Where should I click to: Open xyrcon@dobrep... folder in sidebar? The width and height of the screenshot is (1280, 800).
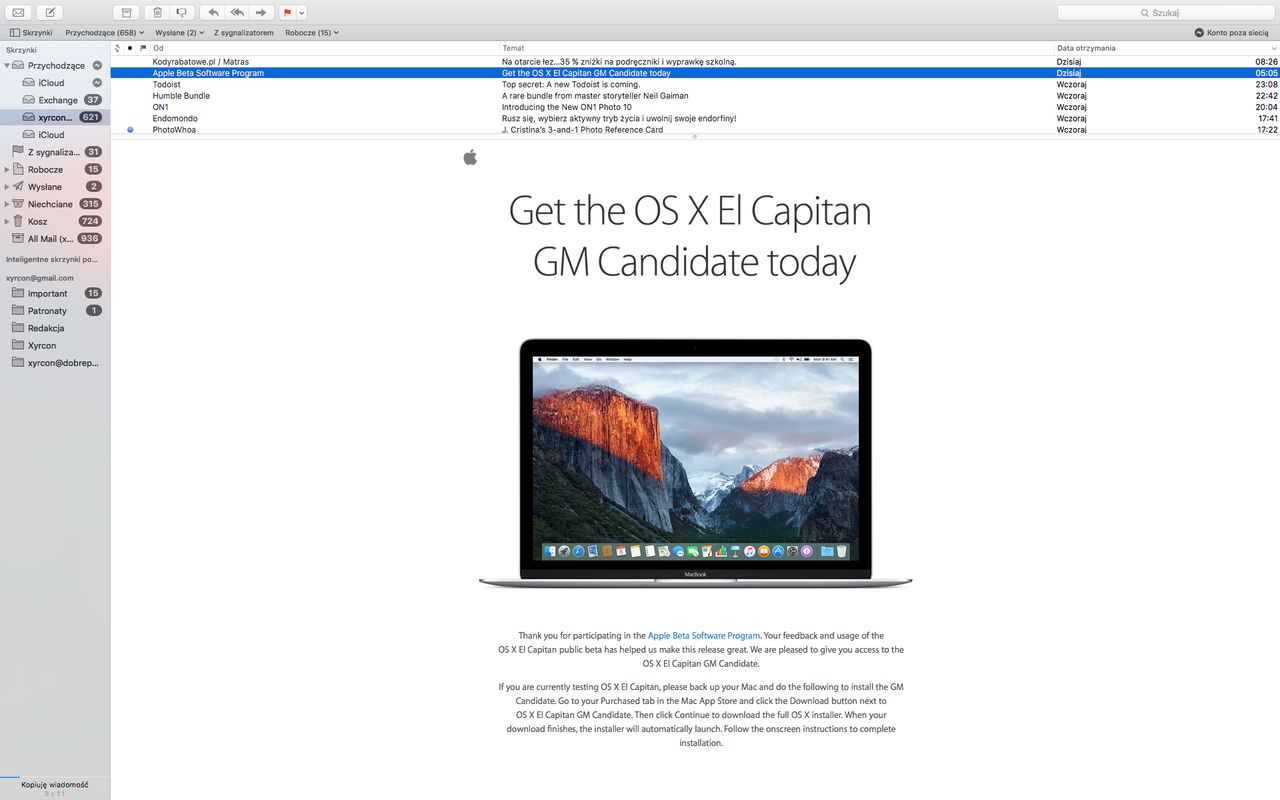(55, 363)
